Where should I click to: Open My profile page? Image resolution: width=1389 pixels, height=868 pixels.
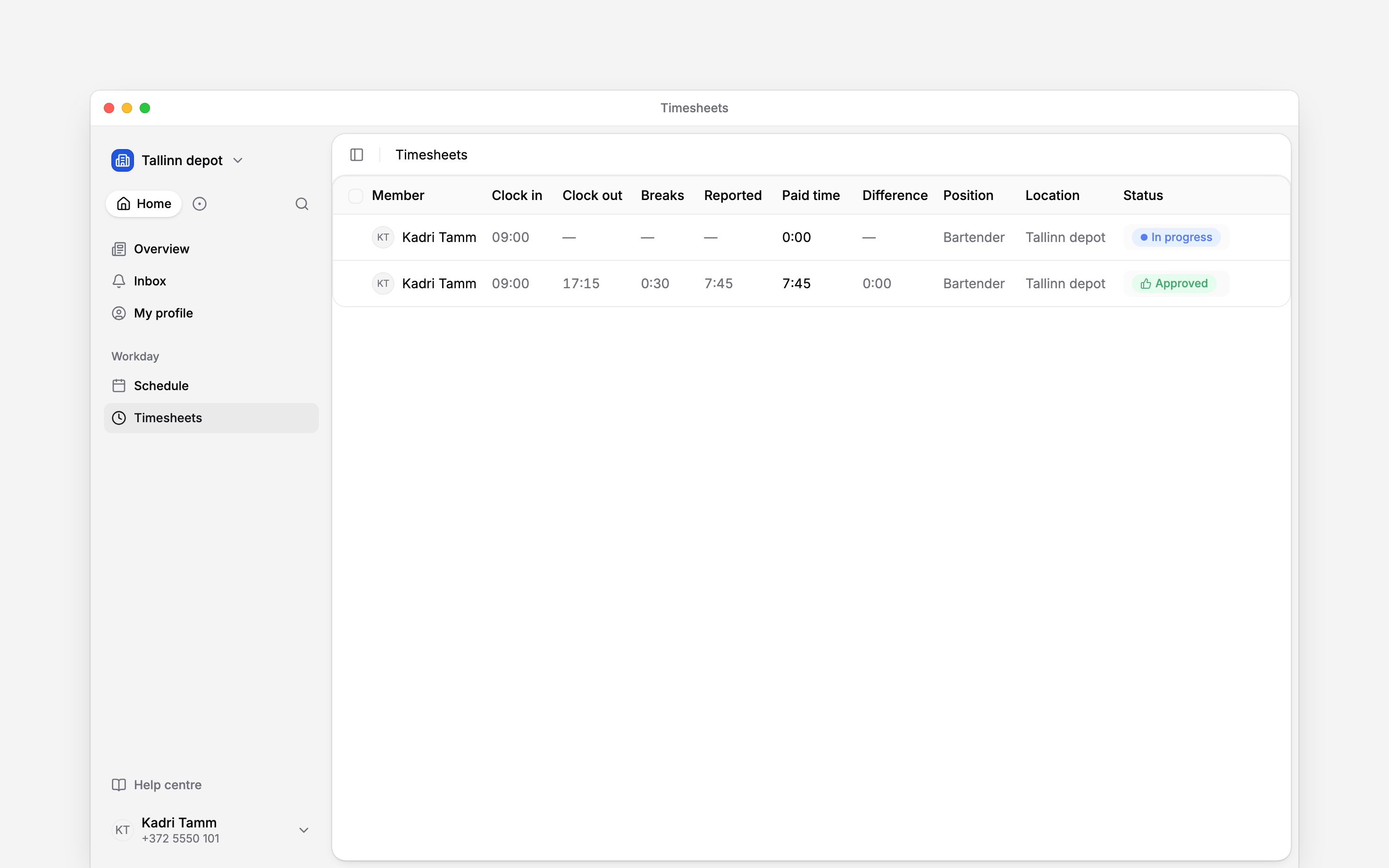[211, 313]
